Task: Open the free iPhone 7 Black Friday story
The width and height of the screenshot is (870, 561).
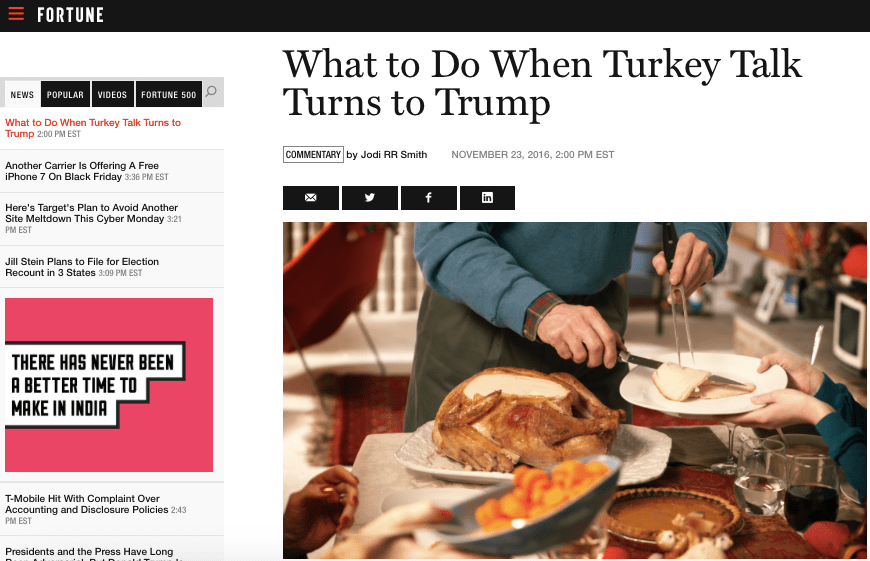Action: click(87, 171)
